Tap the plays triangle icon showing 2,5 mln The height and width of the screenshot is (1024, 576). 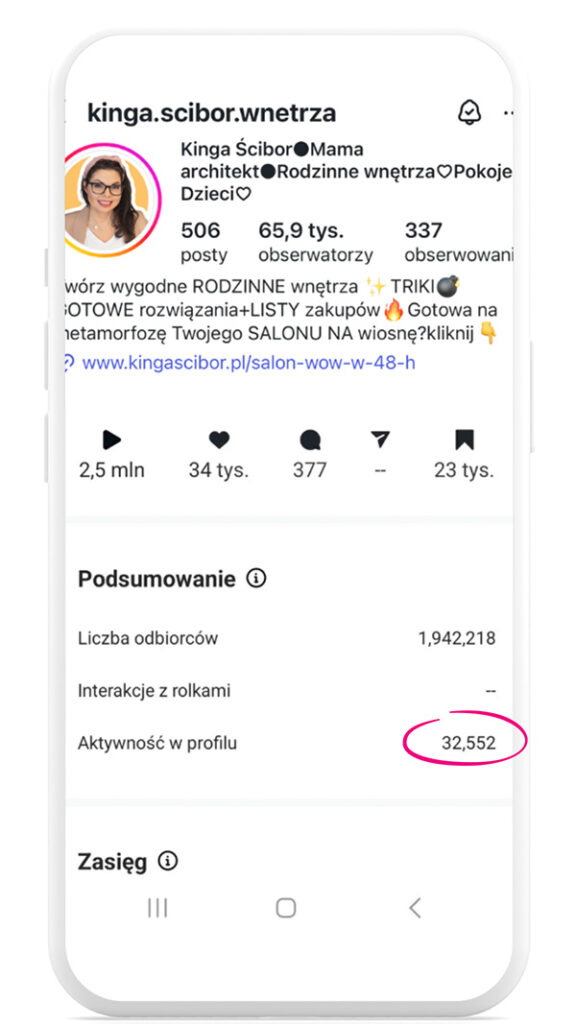point(112,440)
